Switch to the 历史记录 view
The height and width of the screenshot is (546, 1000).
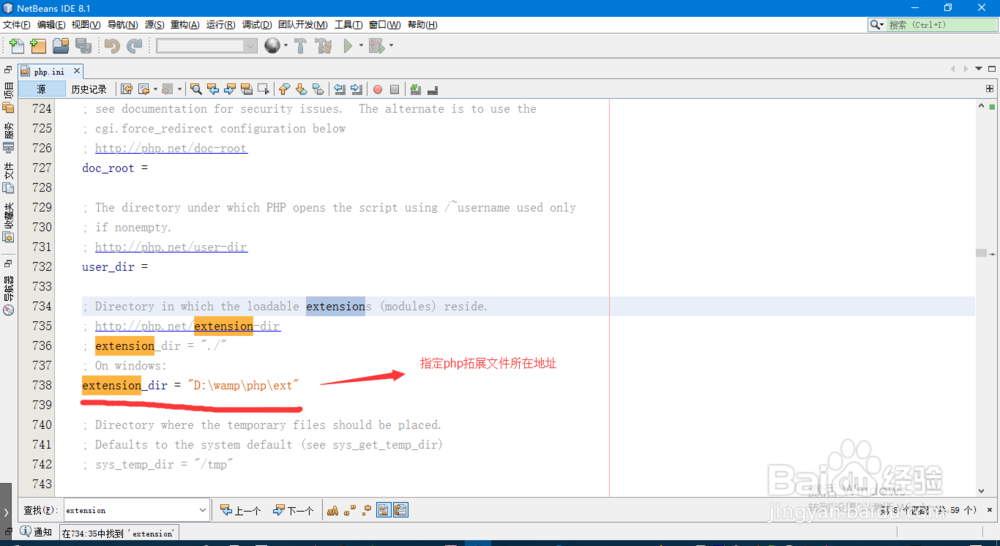89,89
